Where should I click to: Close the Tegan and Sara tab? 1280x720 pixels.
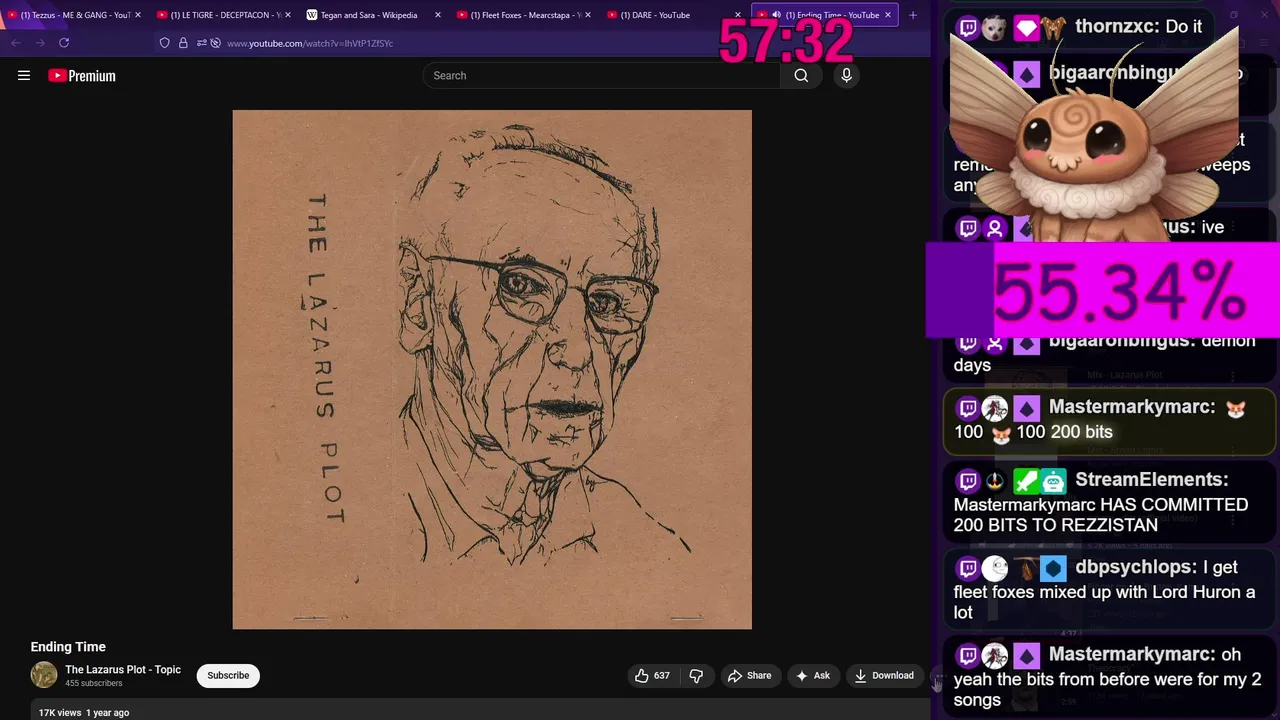point(438,15)
